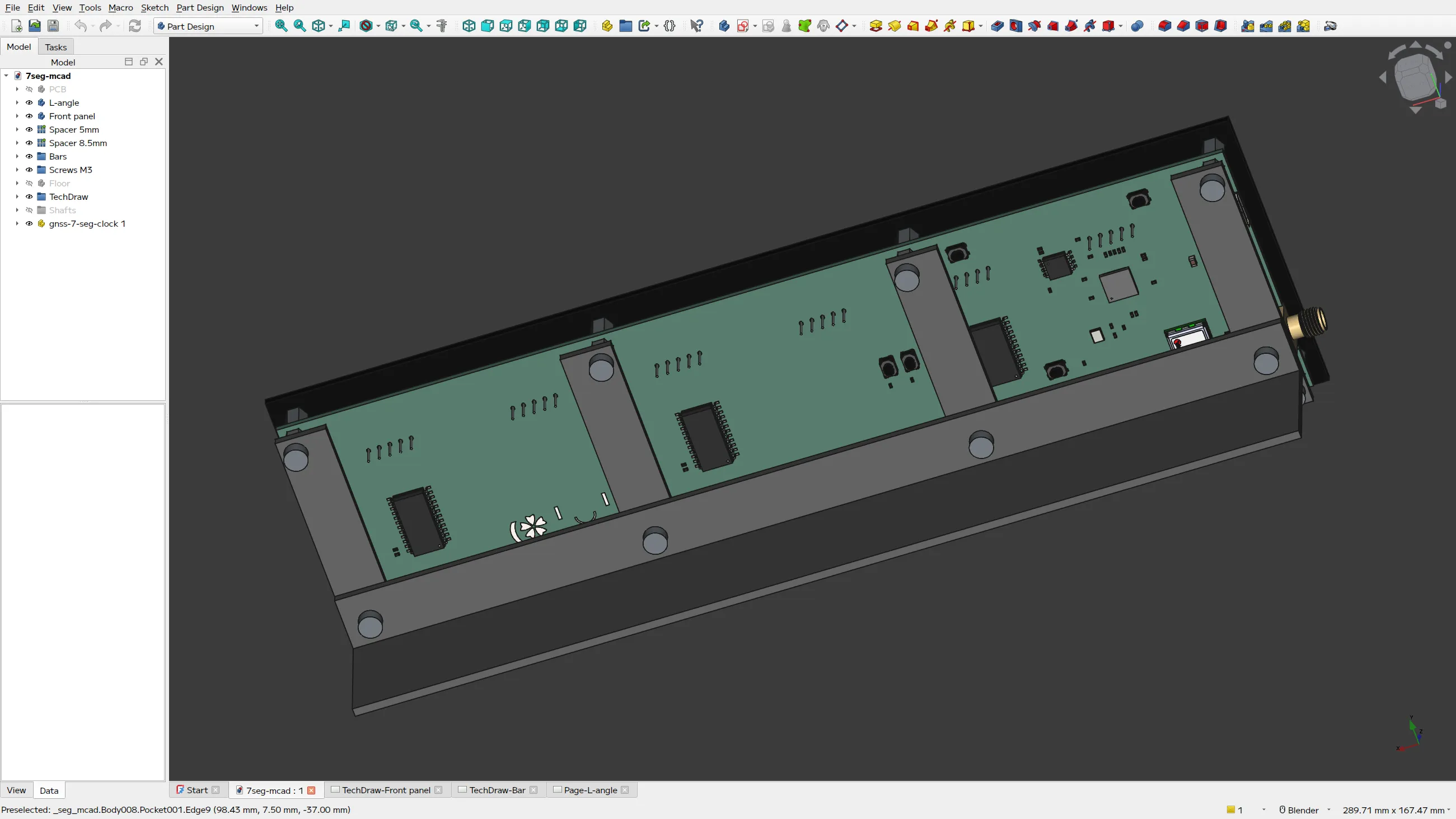Expand the Bars folder in tree
Image resolution: width=1456 pixels, height=819 pixels.
click(x=17, y=157)
